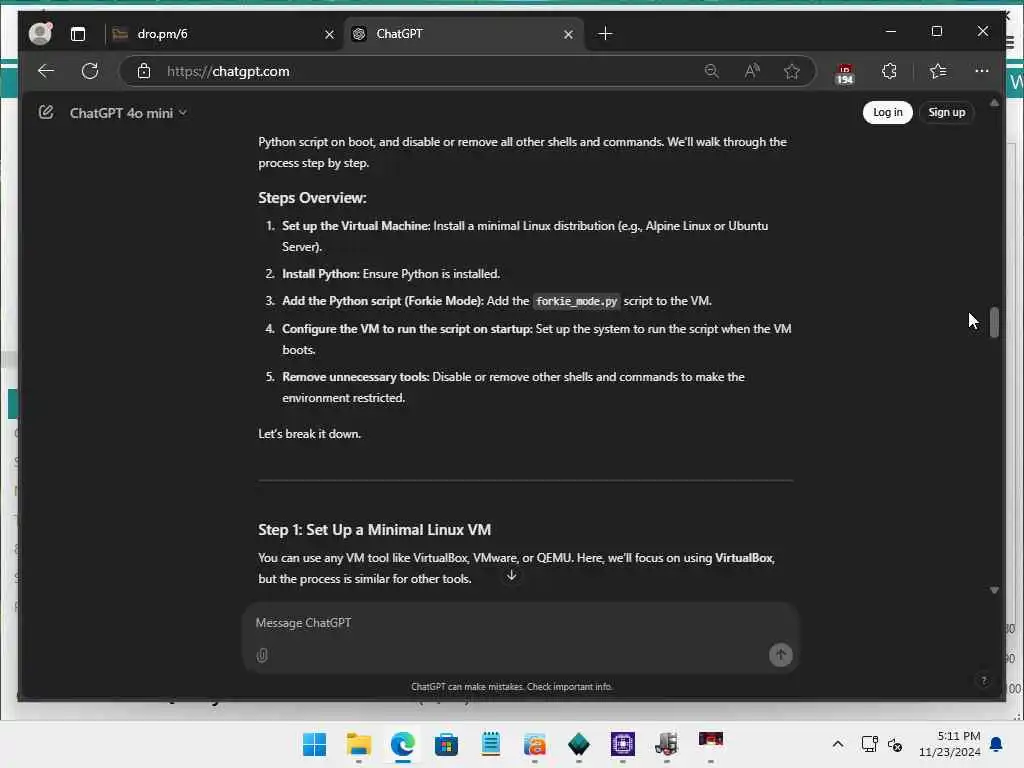Viewport: 1024px width, 768px height.
Task: Open the Extensions puzzle icon
Action: click(x=889, y=71)
